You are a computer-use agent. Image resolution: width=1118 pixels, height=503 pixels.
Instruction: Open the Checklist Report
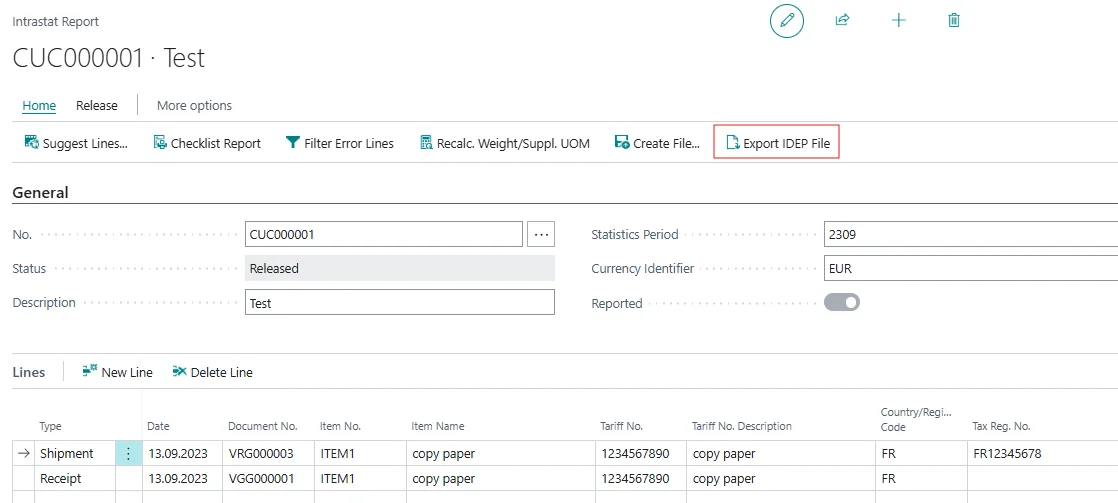[x=207, y=143]
